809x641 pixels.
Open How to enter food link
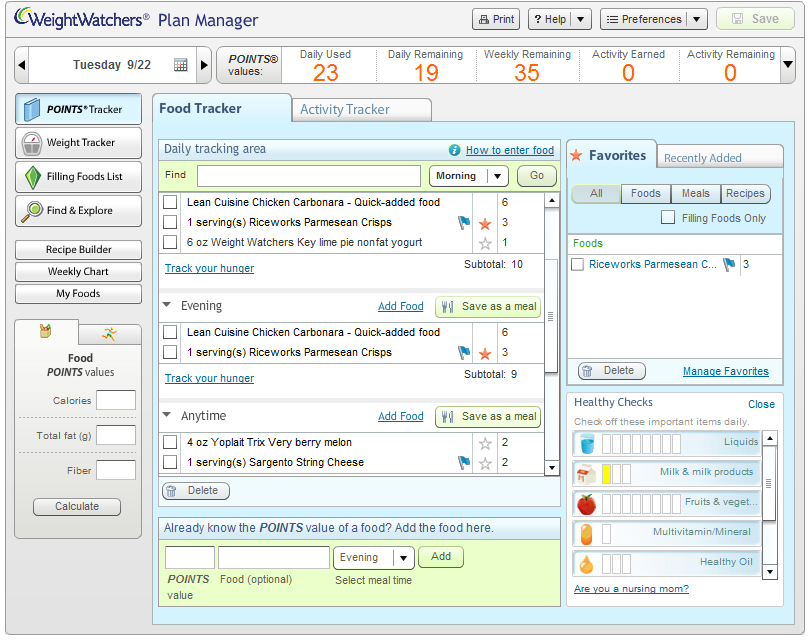click(510, 150)
